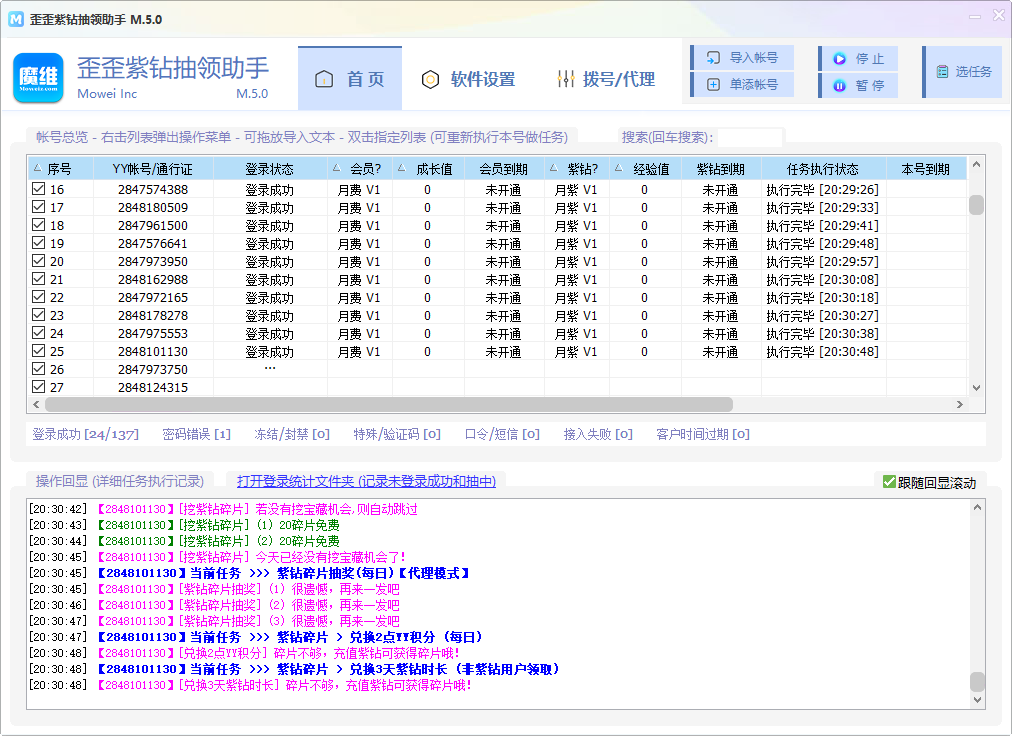Sort by the 紫钻? column header
This screenshot has height=736, width=1012.
577,169
